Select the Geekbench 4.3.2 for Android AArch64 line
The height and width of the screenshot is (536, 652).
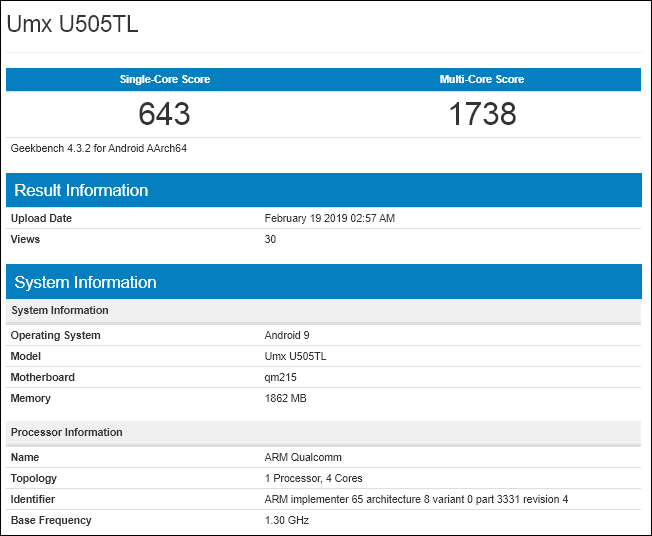(99, 148)
